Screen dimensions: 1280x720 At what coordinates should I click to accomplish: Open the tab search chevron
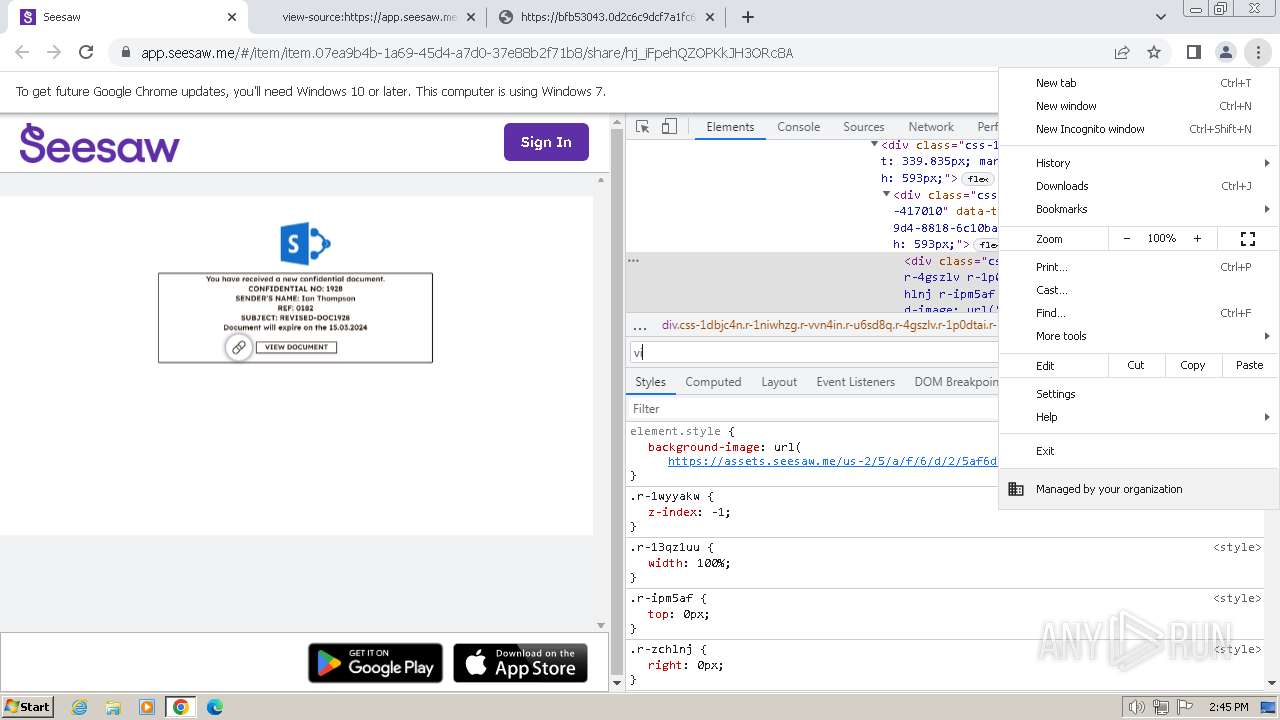1161,17
